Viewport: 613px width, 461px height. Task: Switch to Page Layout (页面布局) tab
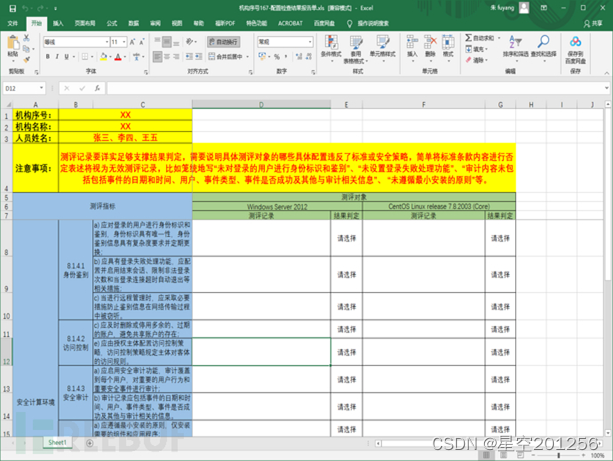85,23
